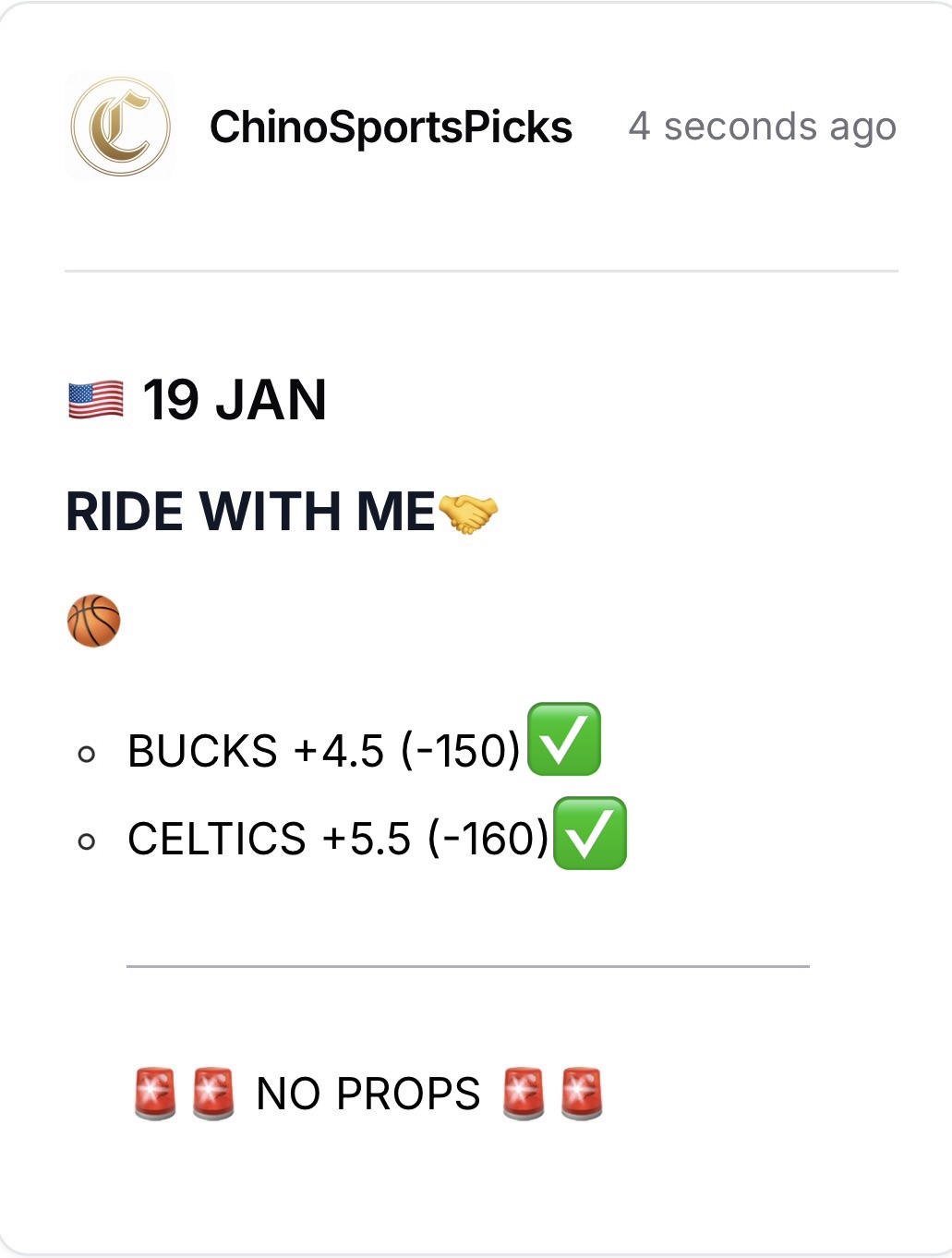Click the ChinoSportsPicks gold C avatar
Image resolution: width=952 pixels, height=1258 pixels.
(x=120, y=127)
